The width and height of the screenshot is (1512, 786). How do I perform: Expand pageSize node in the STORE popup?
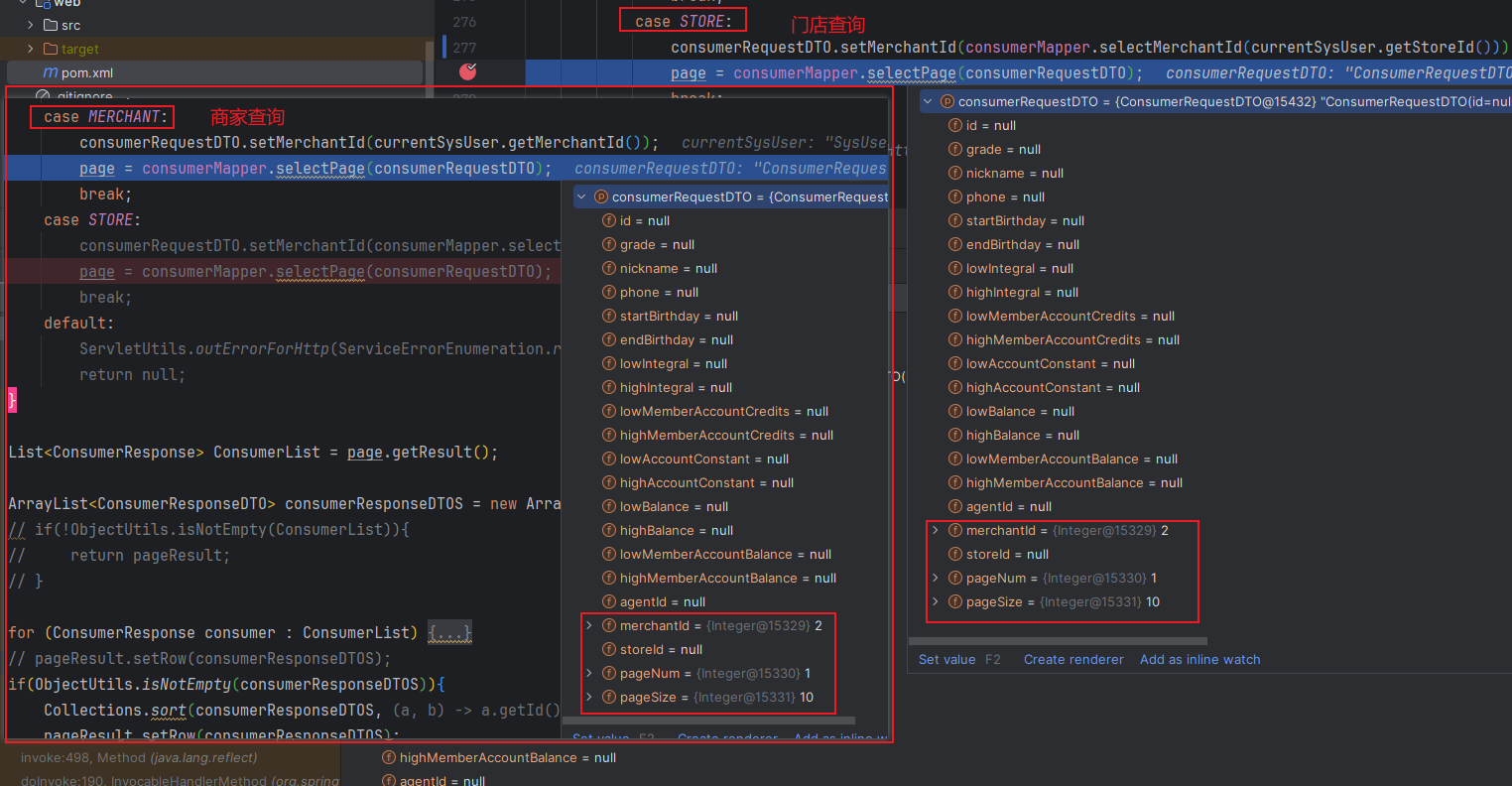[x=935, y=601]
